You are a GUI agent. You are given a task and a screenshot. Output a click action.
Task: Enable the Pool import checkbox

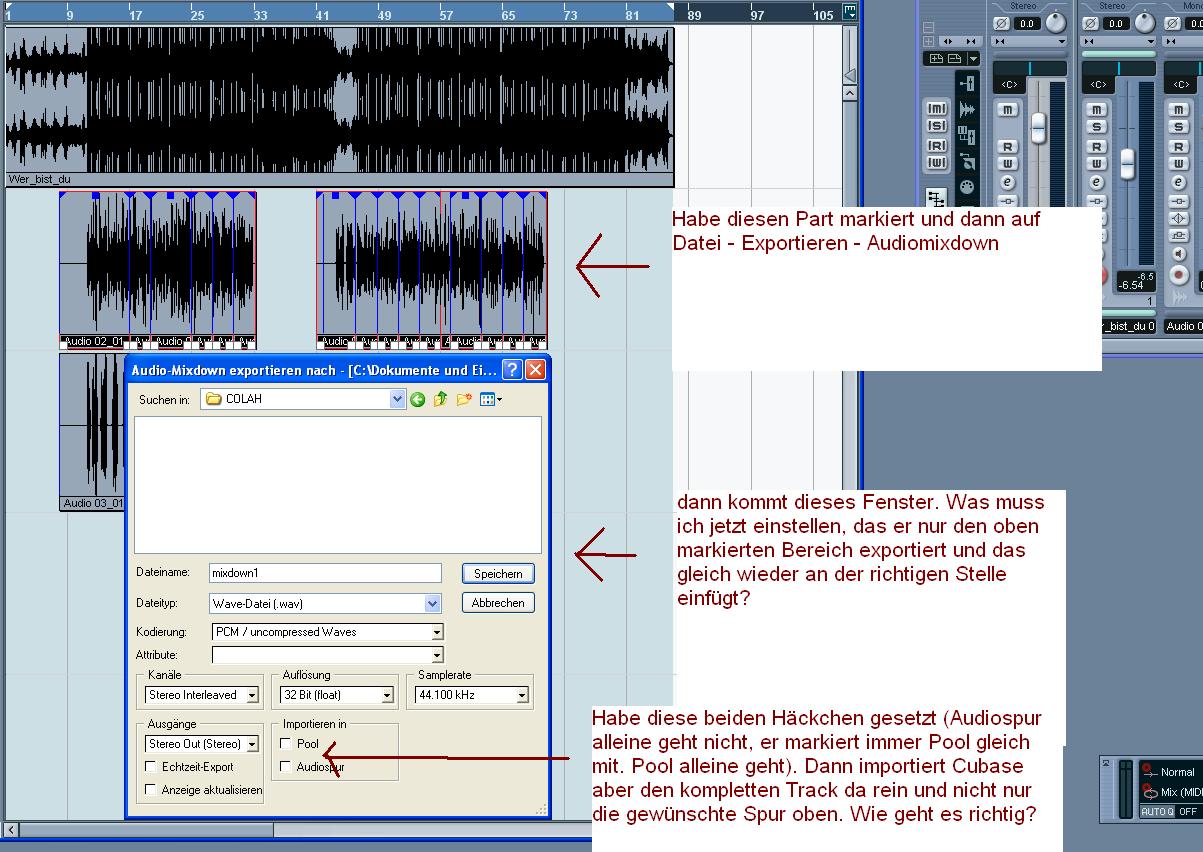pyautogui.click(x=286, y=744)
